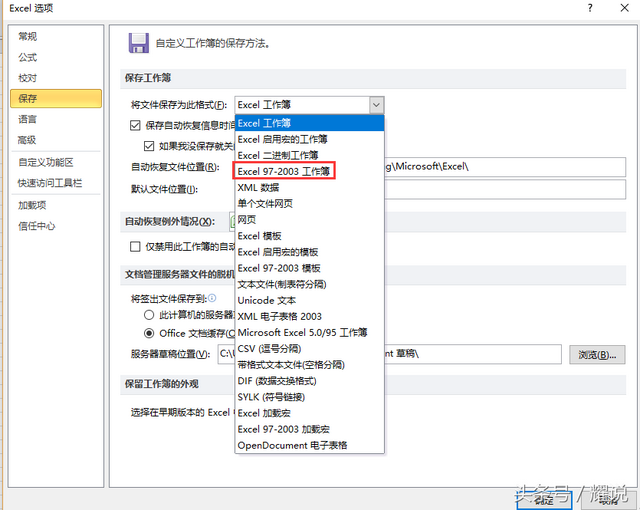Choose CSV (逗号分隔) format
640x510 pixels.
pyautogui.click(x=309, y=349)
